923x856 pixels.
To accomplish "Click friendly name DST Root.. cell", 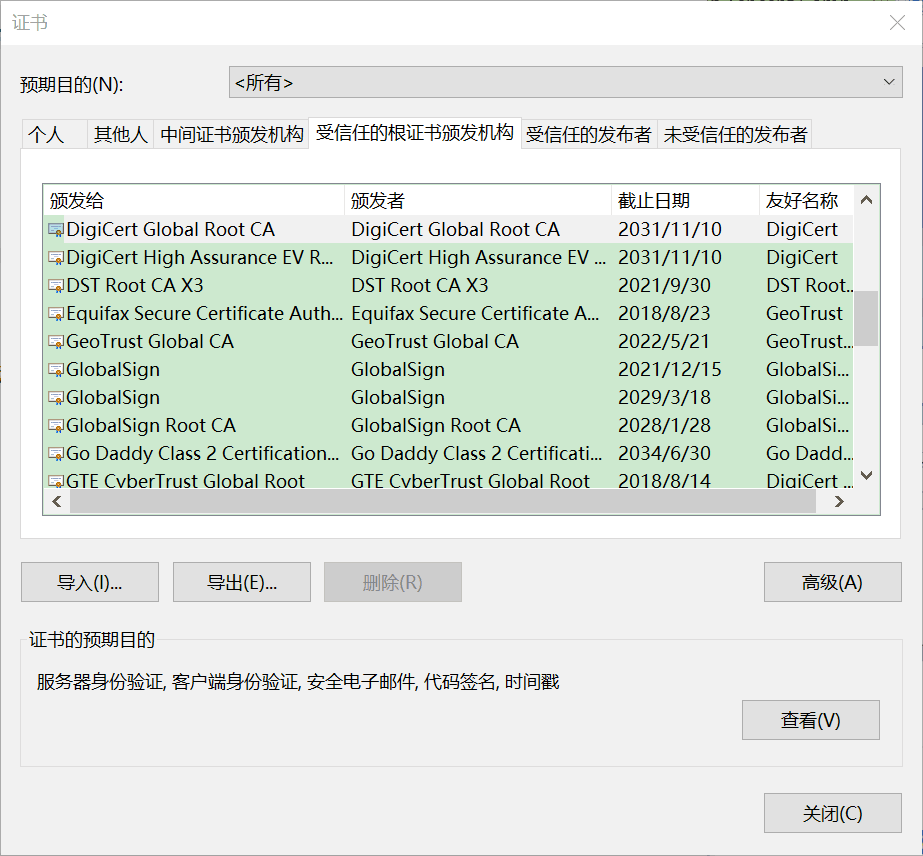I will pyautogui.click(x=809, y=286).
